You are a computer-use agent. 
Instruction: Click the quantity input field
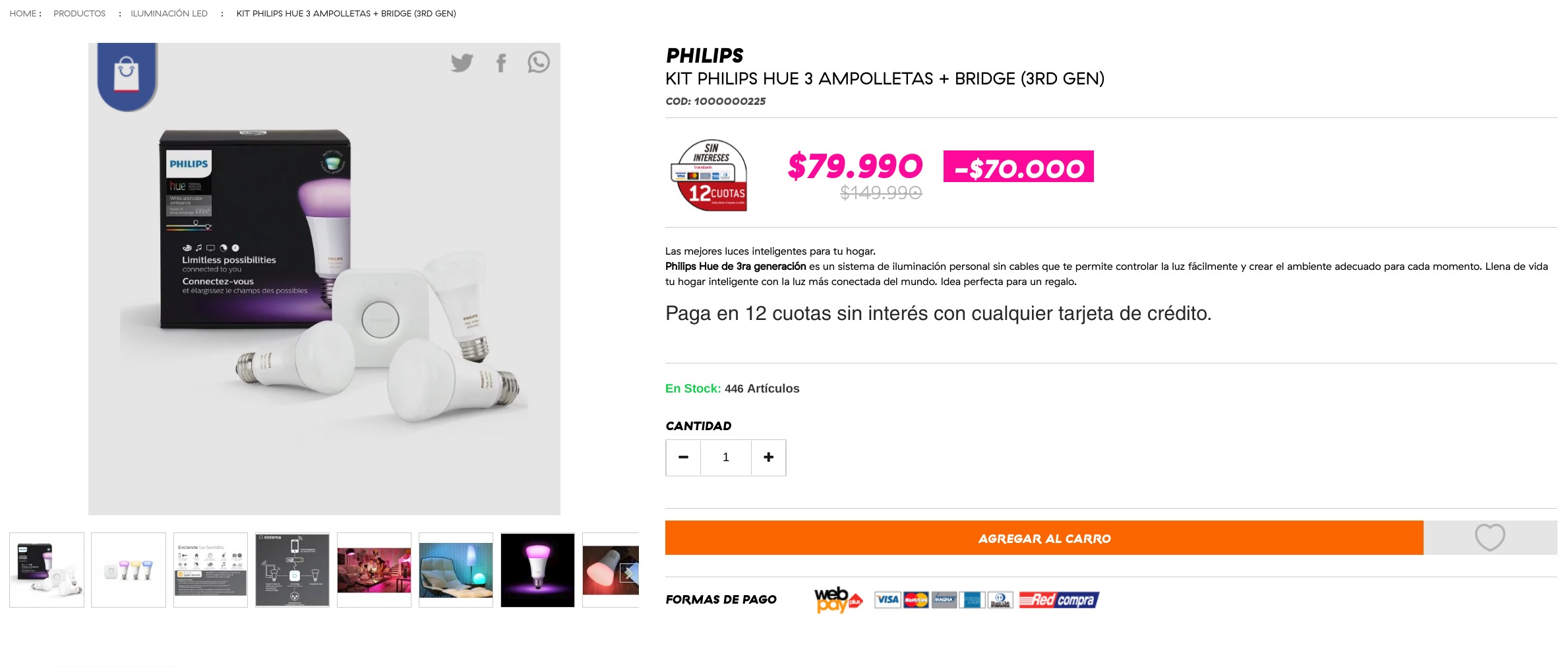click(726, 457)
